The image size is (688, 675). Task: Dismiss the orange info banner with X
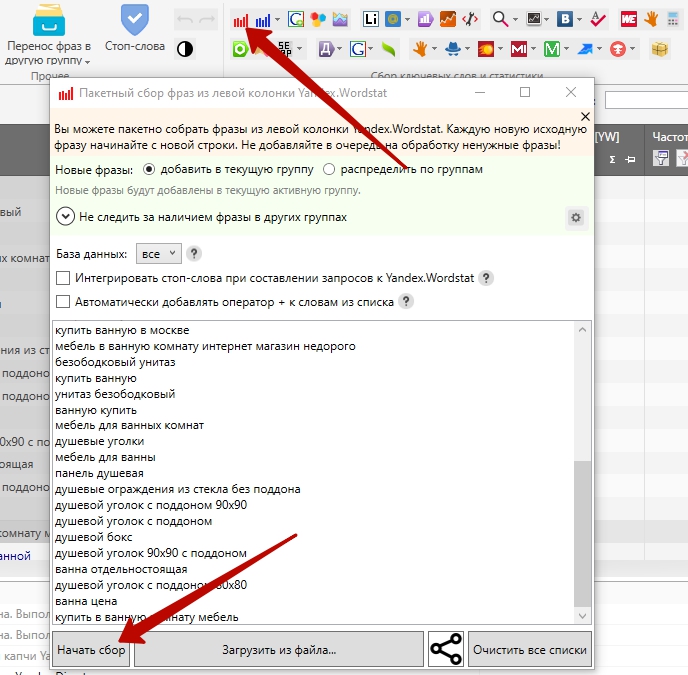tap(585, 117)
